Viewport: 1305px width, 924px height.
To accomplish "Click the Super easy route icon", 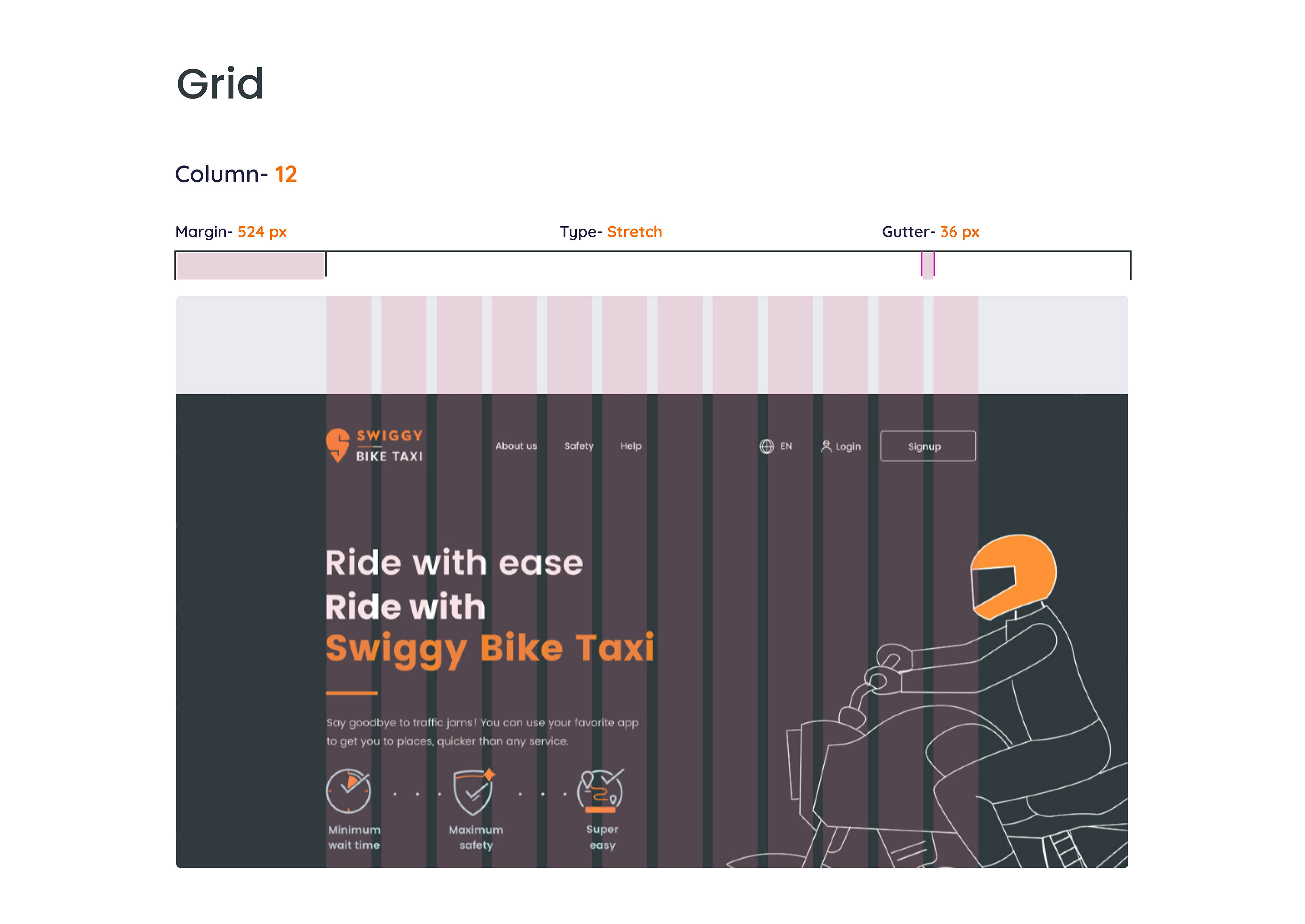I will pos(601,790).
